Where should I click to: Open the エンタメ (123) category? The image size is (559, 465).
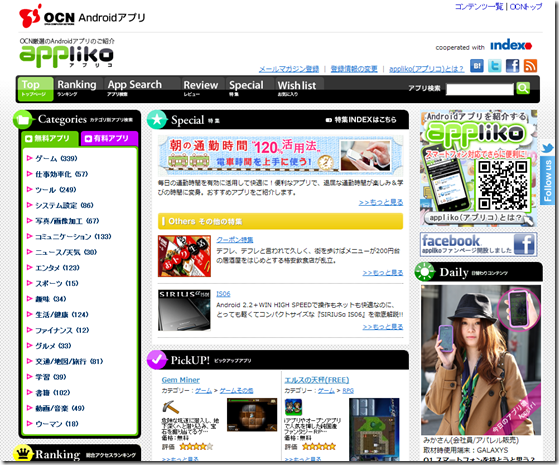[x=57, y=268]
